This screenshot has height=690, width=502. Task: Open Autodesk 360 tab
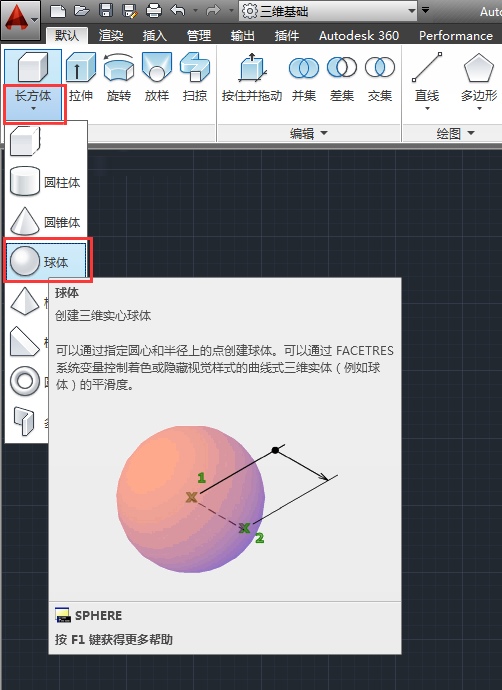pyautogui.click(x=359, y=36)
